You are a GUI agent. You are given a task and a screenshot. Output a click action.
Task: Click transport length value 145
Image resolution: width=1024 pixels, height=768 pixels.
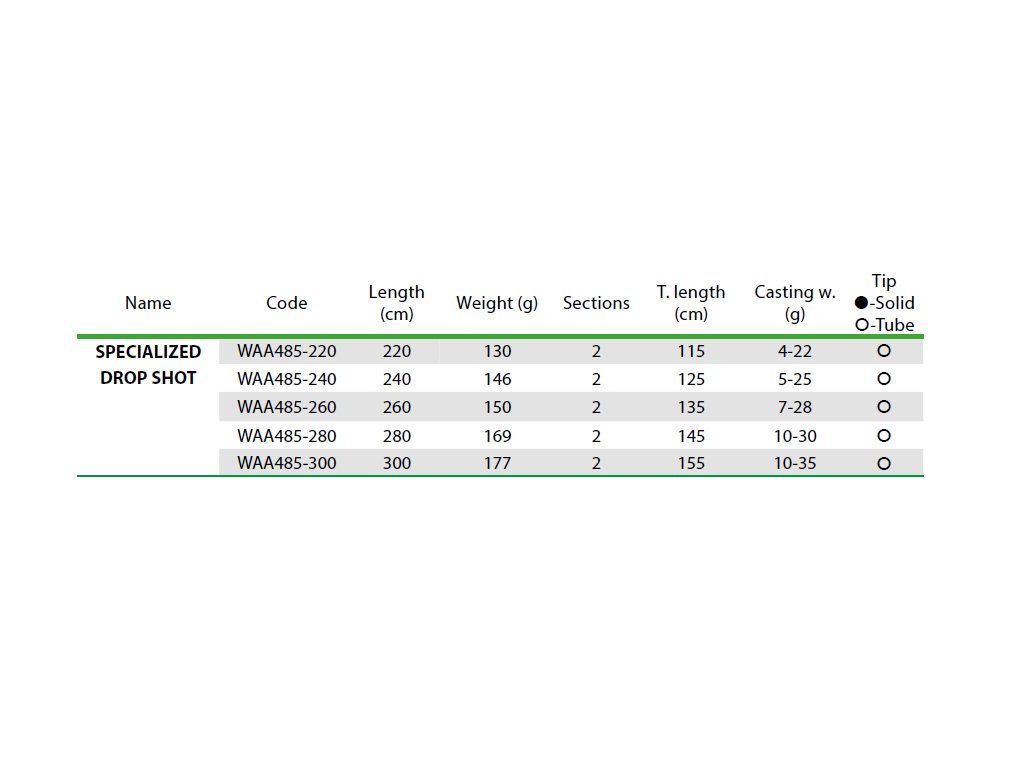691,436
